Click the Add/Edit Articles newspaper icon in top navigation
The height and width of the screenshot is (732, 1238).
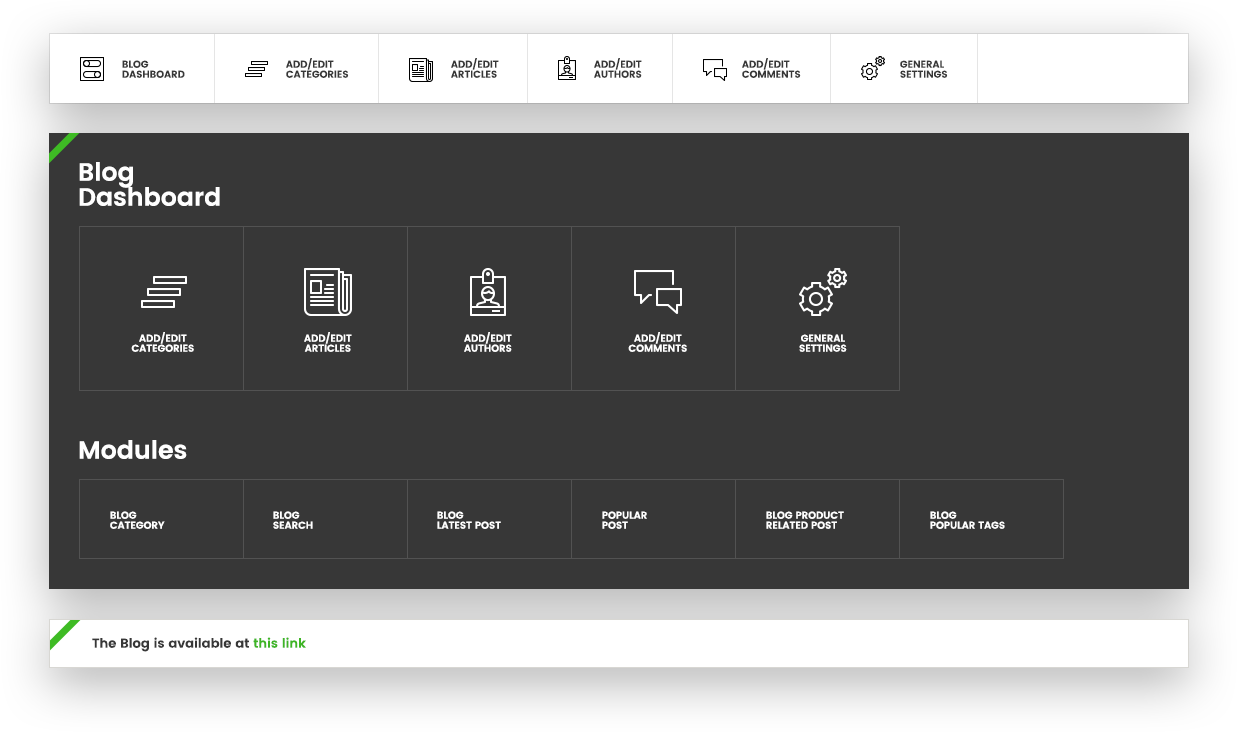(421, 69)
